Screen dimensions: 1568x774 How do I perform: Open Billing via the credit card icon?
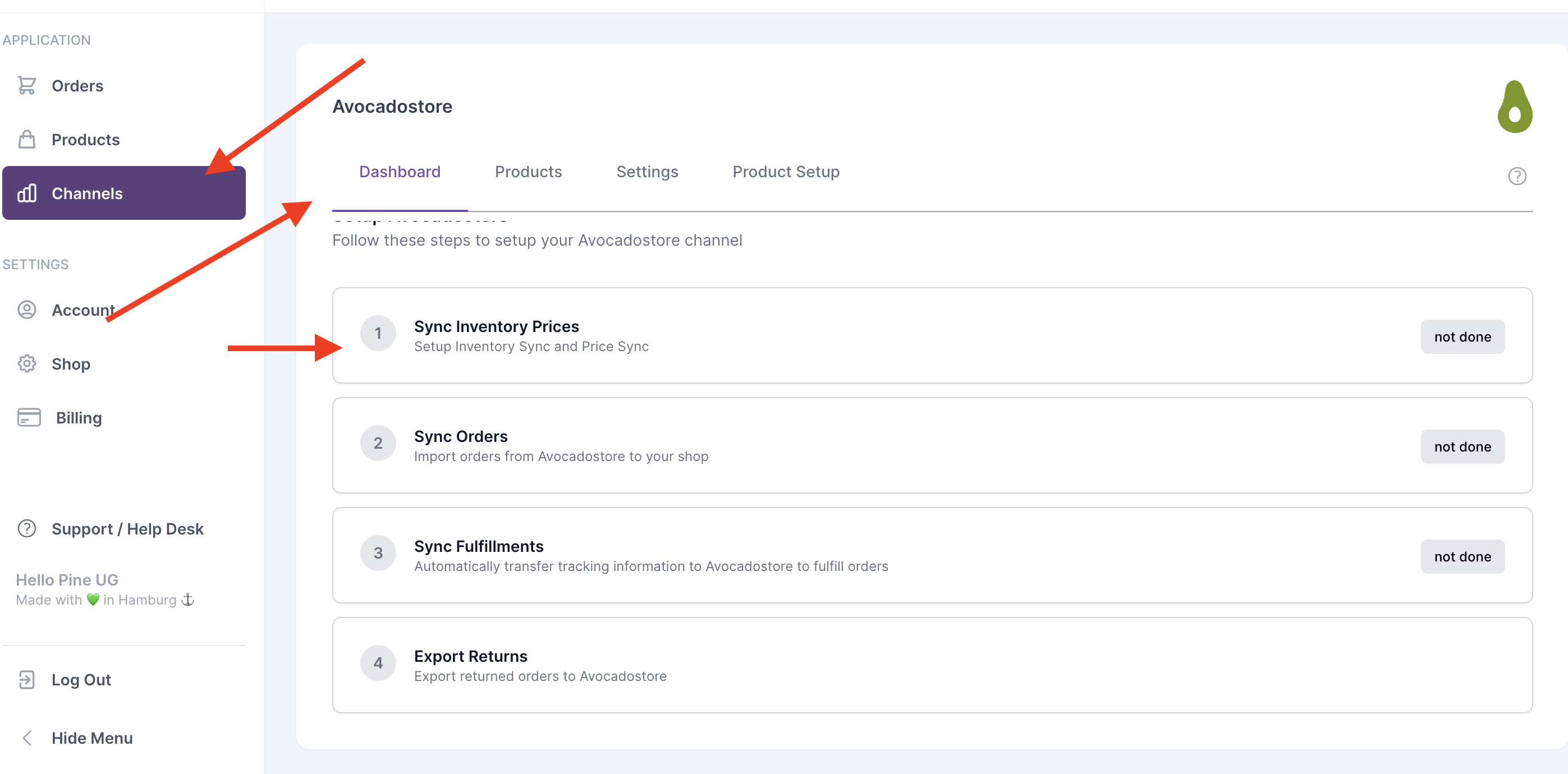coord(29,417)
